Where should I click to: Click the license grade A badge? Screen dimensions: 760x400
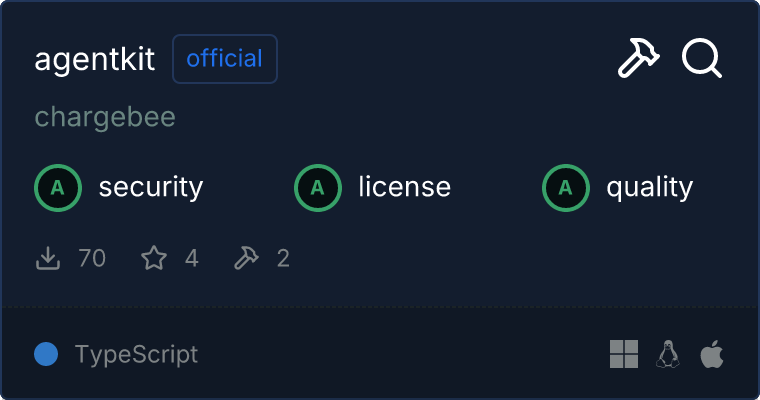point(318,187)
